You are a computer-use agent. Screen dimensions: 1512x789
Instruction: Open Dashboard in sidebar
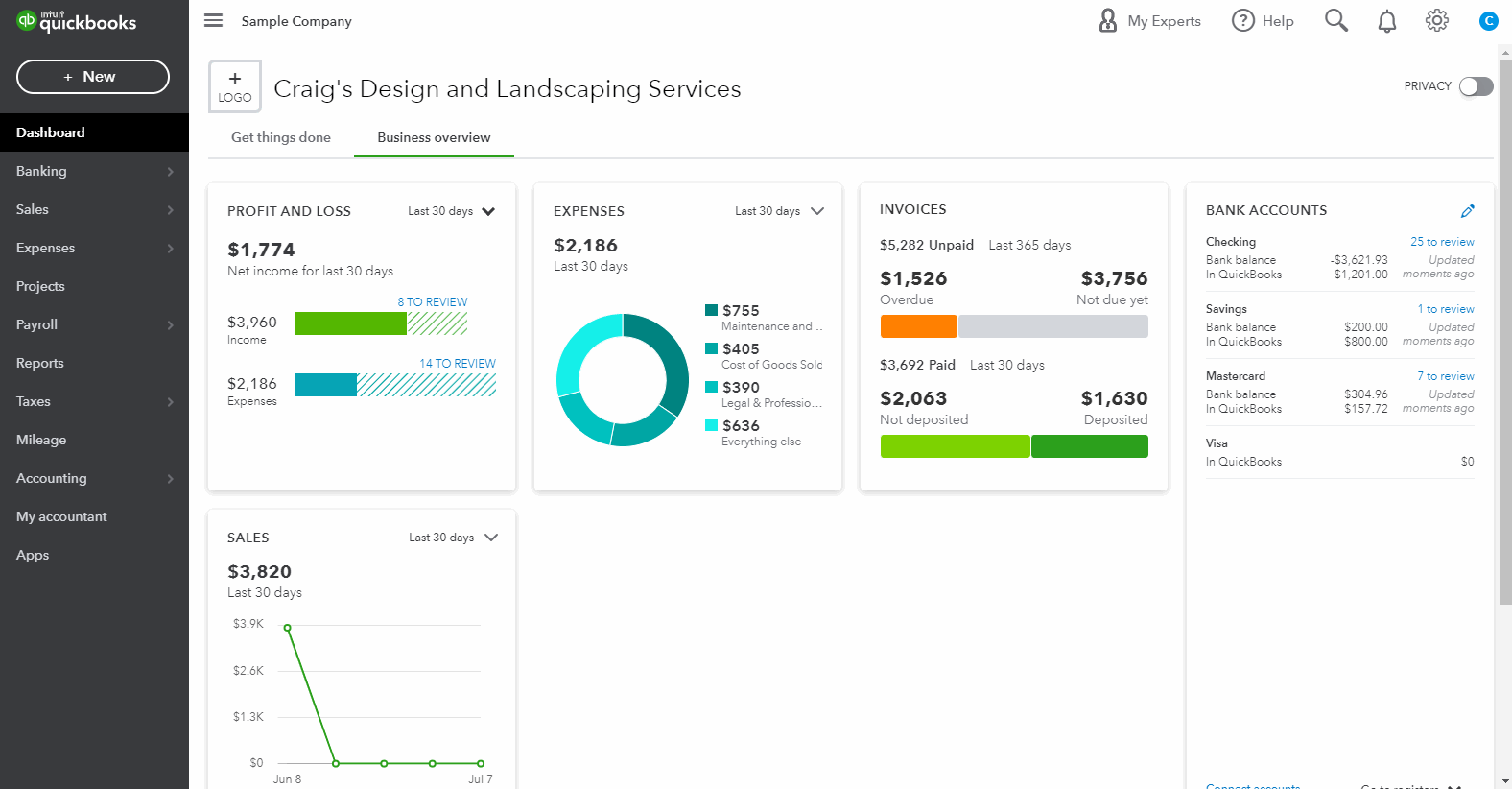[x=94, y=132]
